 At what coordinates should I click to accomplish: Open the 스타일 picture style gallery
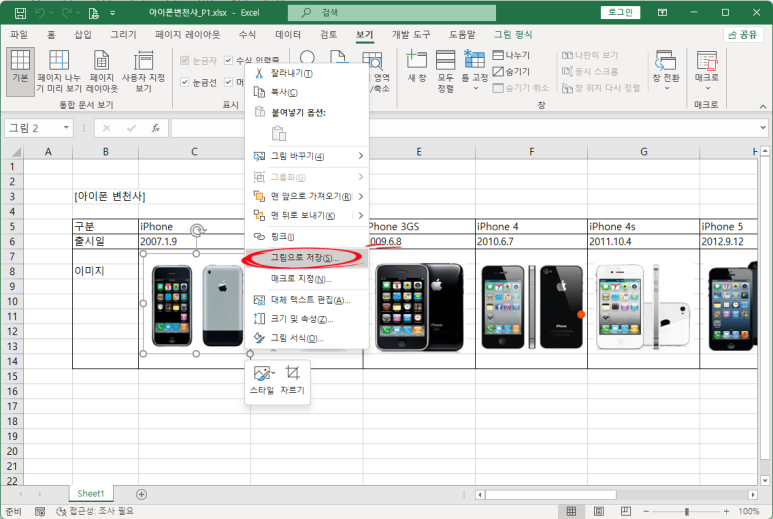coord(262,381)
